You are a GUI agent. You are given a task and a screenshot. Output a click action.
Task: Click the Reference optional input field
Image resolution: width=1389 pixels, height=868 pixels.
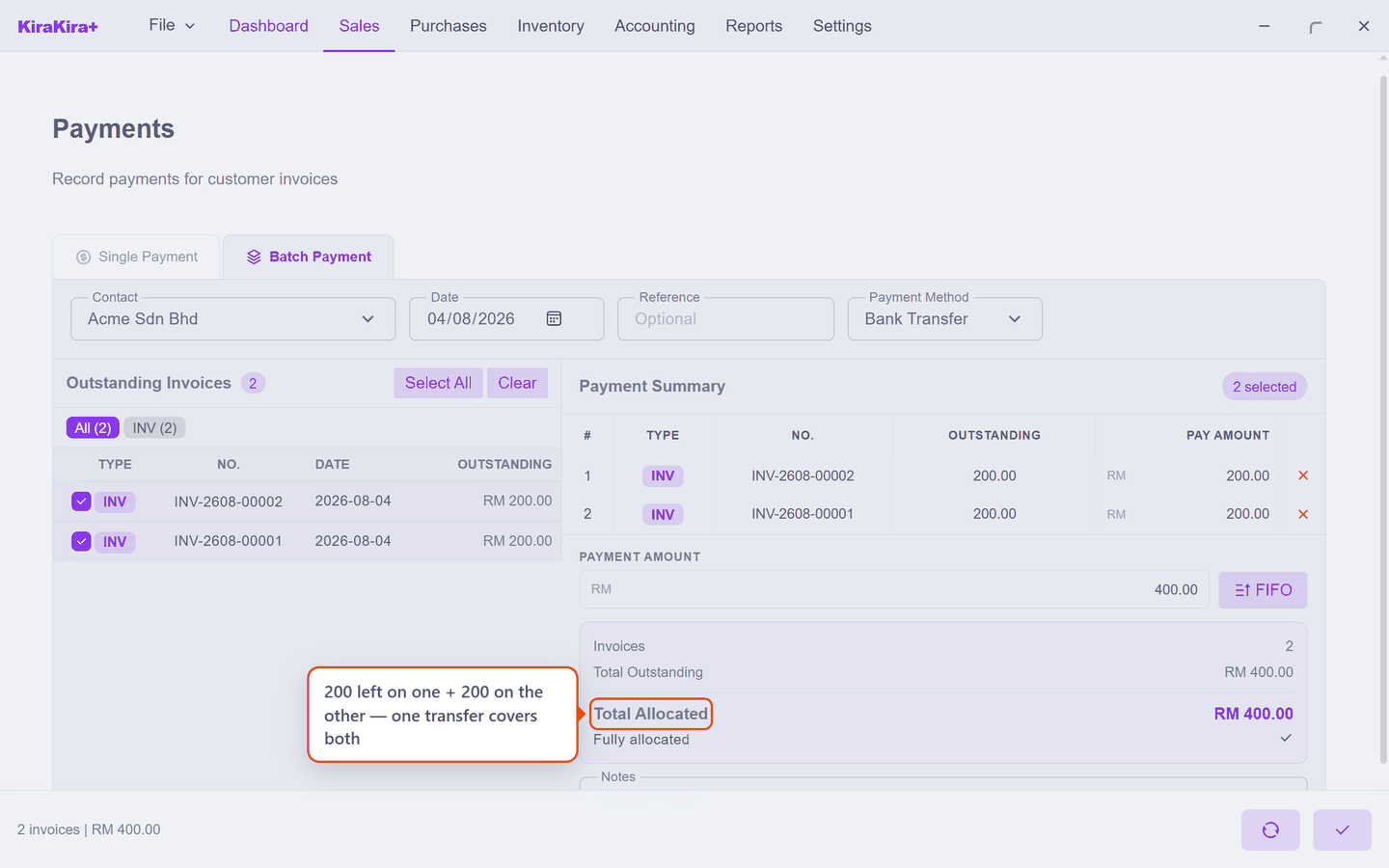pos(725,319)
